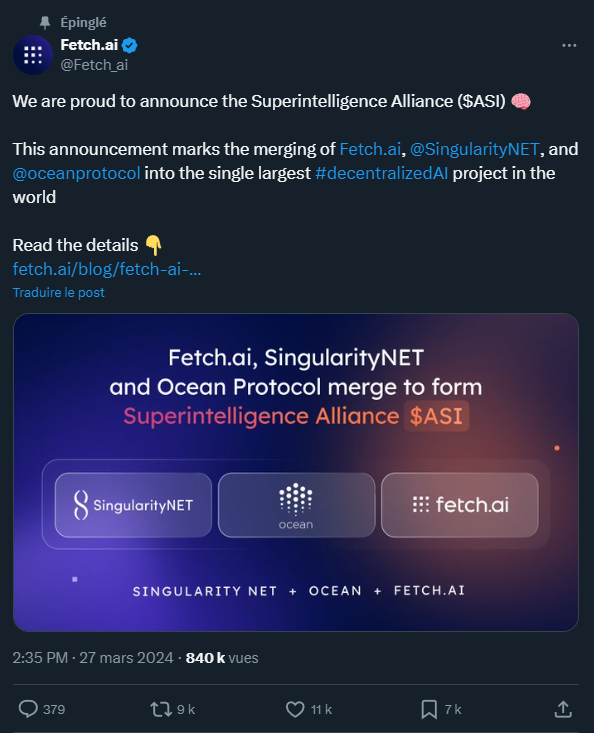This screenshot has height=733, width=594.
Task: Click the reply speech bubble icon
Action: (28, 709)
